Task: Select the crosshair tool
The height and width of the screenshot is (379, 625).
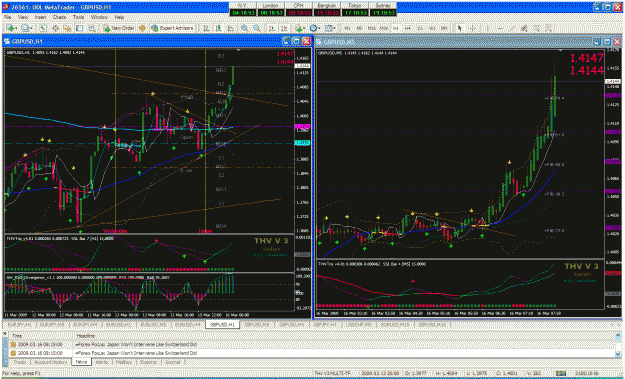Action: pyautogui.click(x=472, y=28)
